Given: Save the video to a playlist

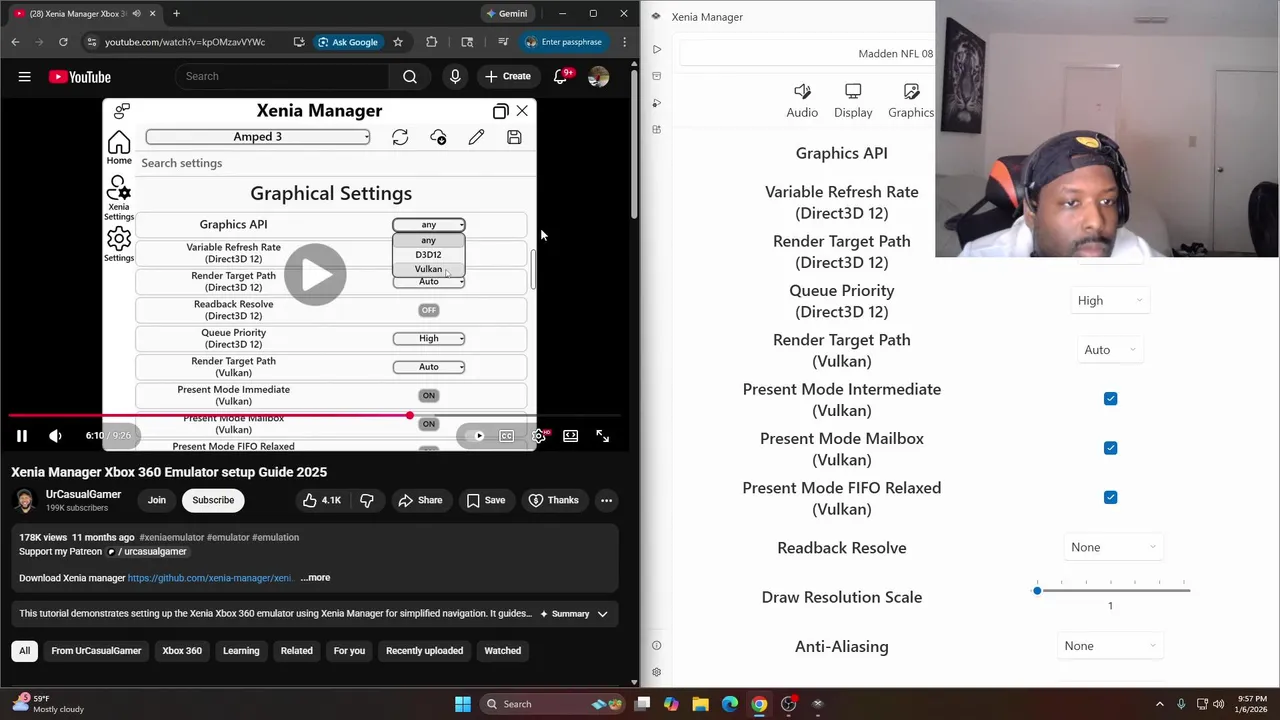Looking at the screenshot, I should tap(486, 500).
